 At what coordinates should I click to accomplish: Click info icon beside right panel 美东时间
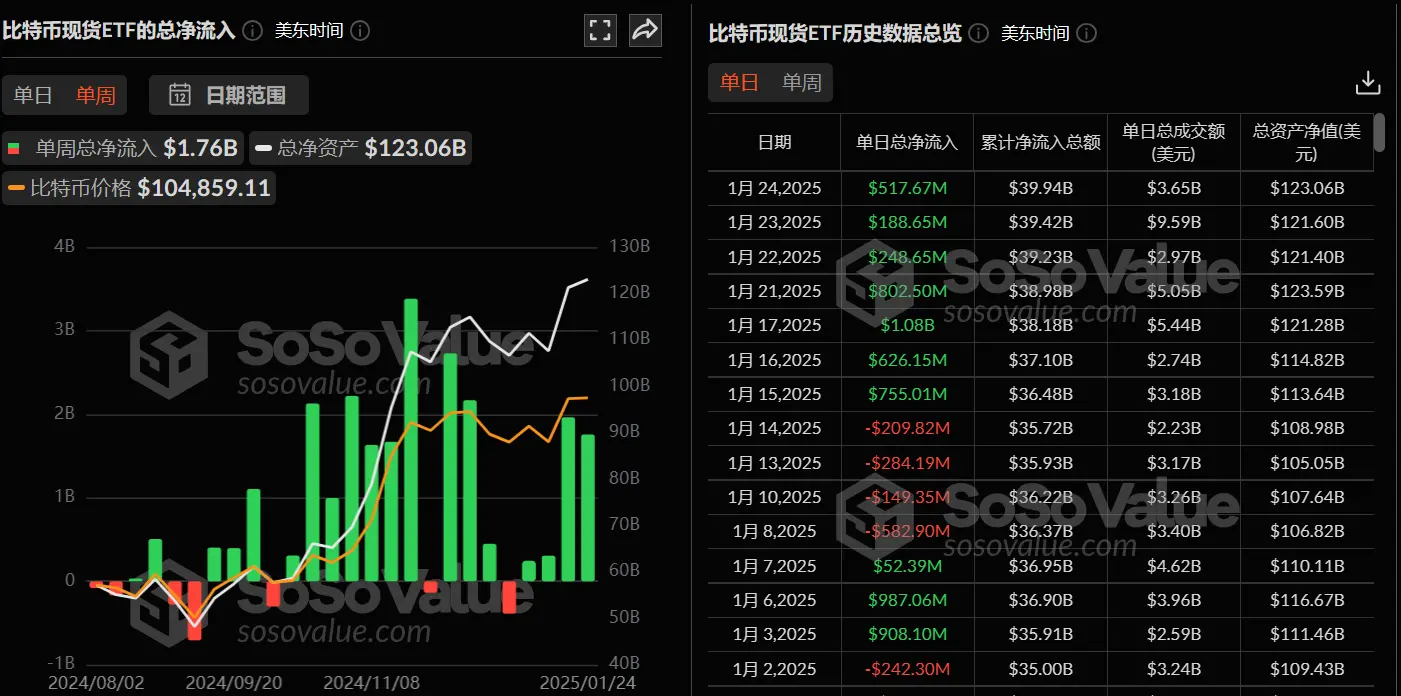click(x=1086, y=33)
